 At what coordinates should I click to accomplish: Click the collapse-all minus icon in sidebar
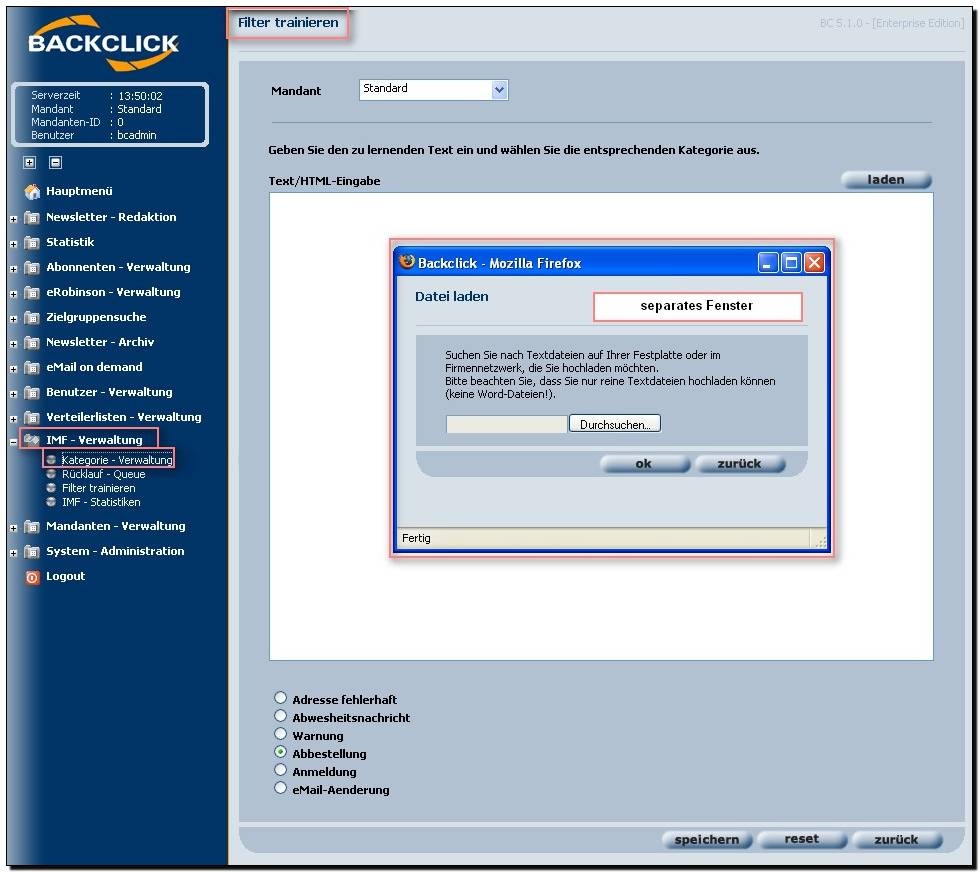tap(56, 162)
